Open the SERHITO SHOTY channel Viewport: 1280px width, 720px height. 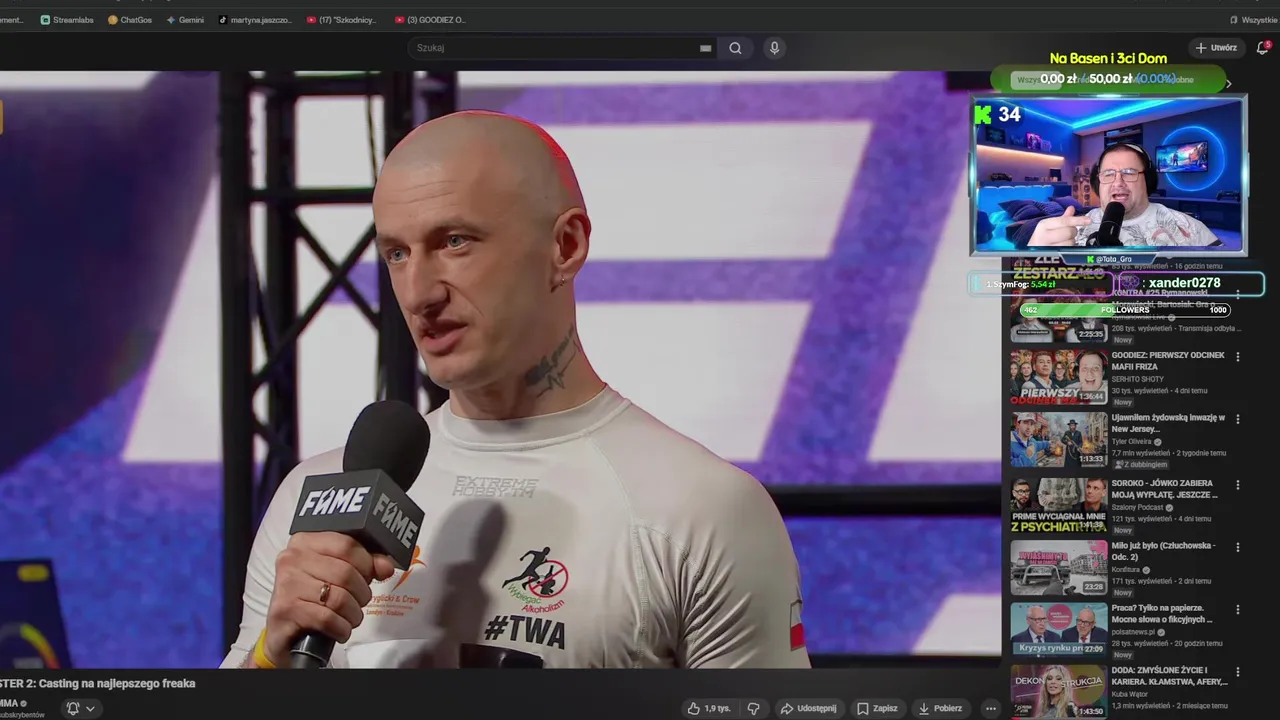[x=1137, y=379]
